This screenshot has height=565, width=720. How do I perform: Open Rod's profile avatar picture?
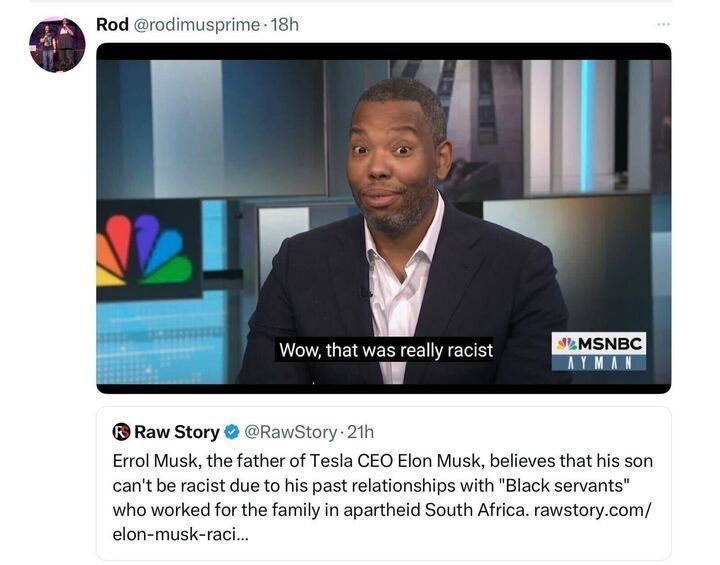[x=57, y=45]
